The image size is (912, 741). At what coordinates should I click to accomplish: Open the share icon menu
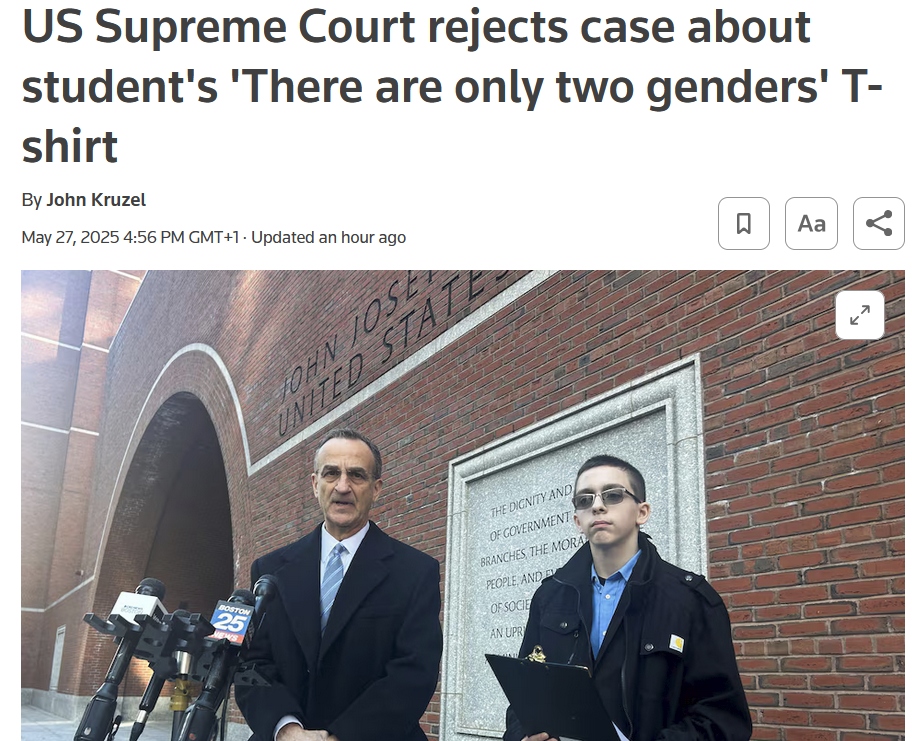pos(878,223)
